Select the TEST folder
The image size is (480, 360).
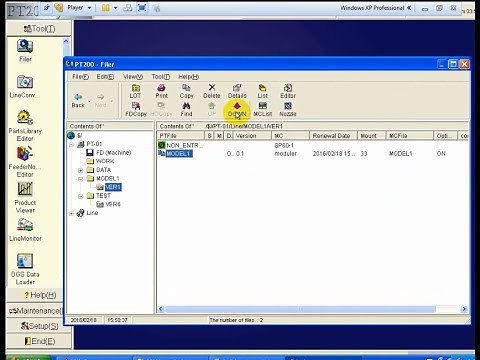103,196
